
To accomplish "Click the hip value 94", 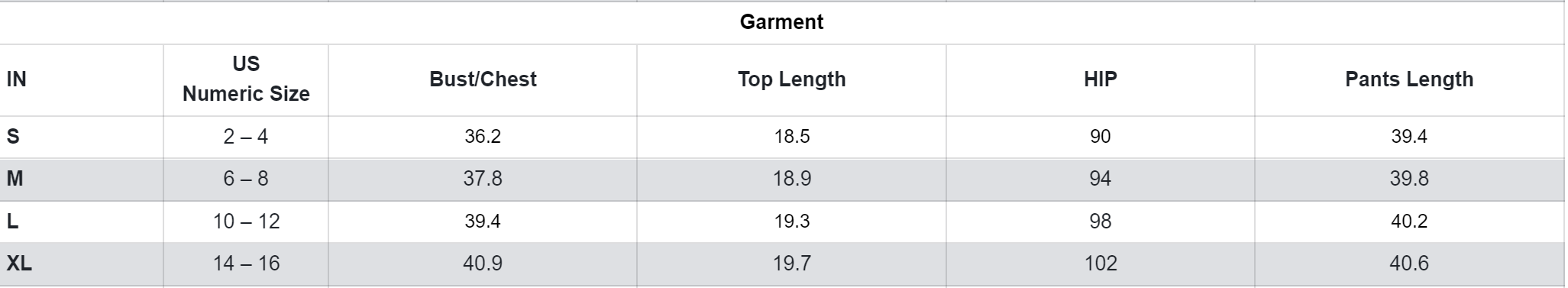I will [x=1100, y=179].
